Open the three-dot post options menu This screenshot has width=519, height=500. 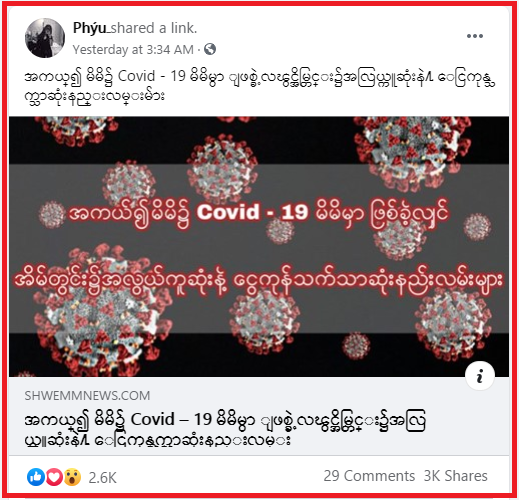coord(475,36)
